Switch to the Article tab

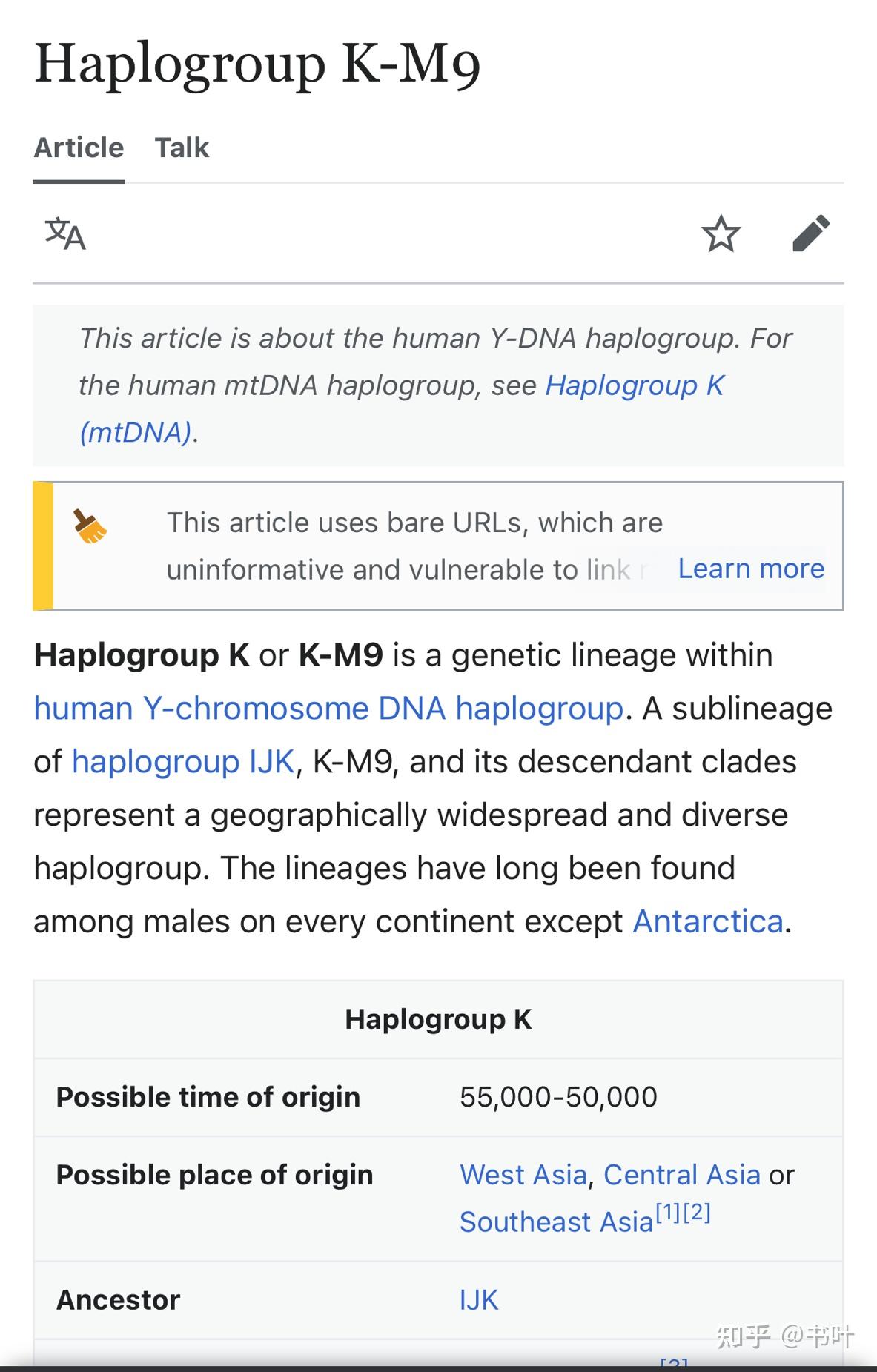[79, 148]
